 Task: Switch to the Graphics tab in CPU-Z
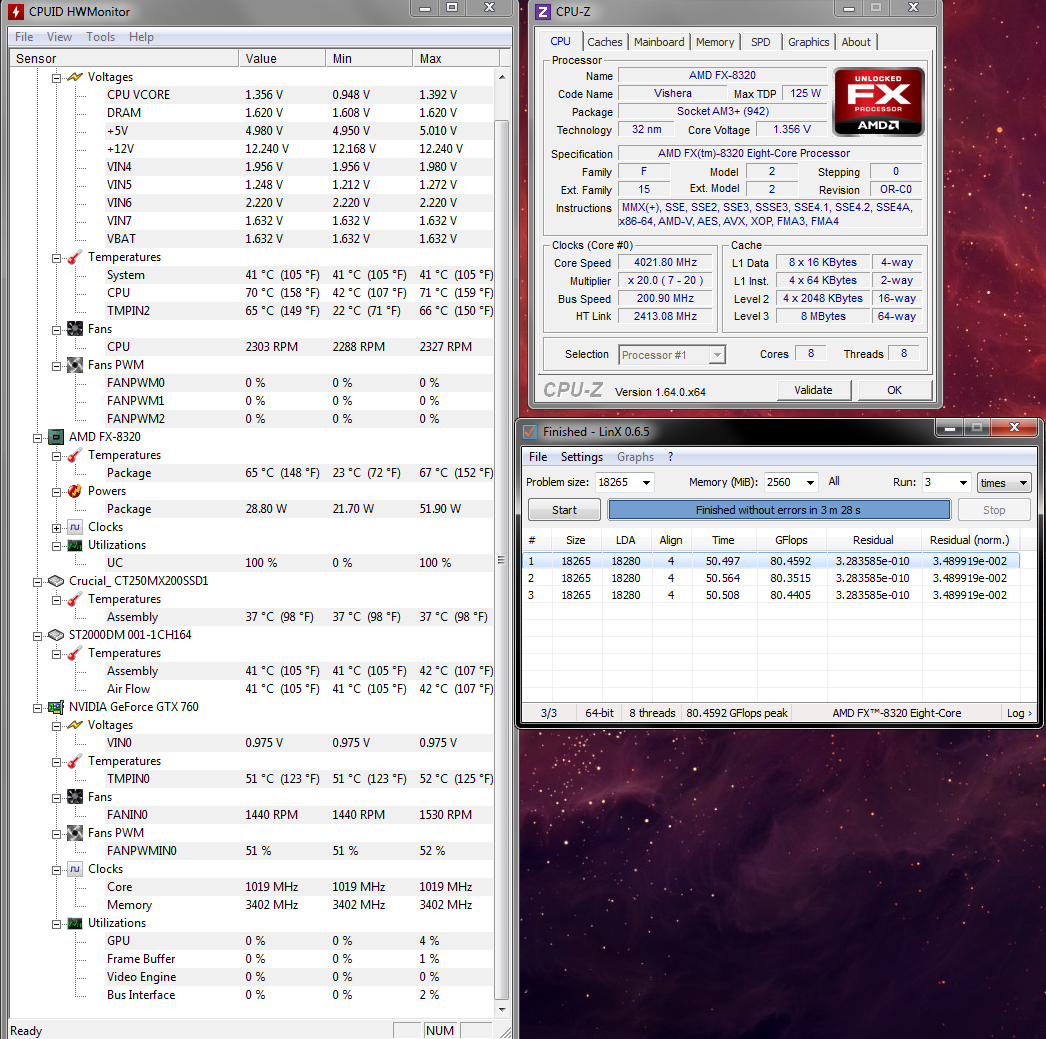point(809,42)
